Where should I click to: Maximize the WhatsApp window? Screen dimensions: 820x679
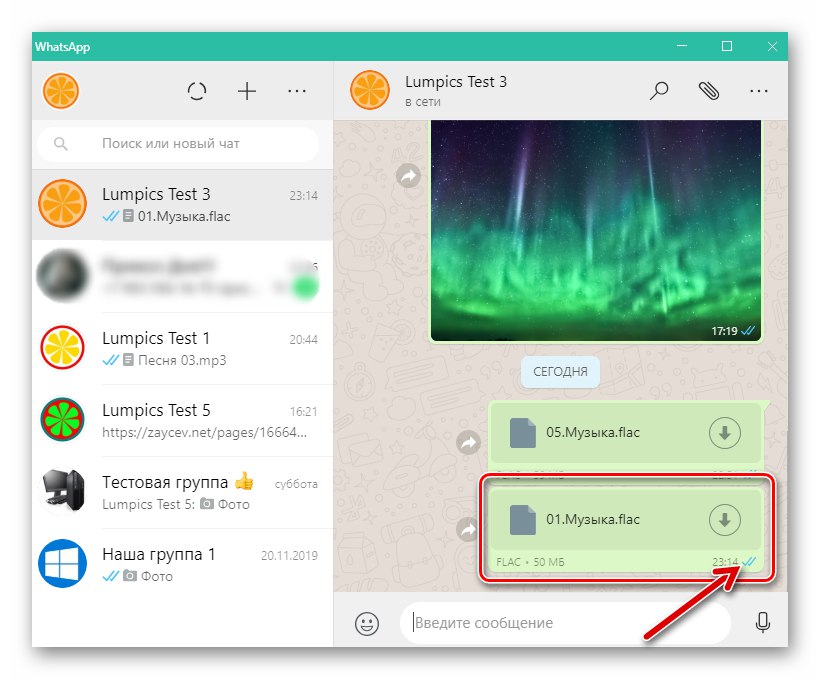tap(727, 46)
